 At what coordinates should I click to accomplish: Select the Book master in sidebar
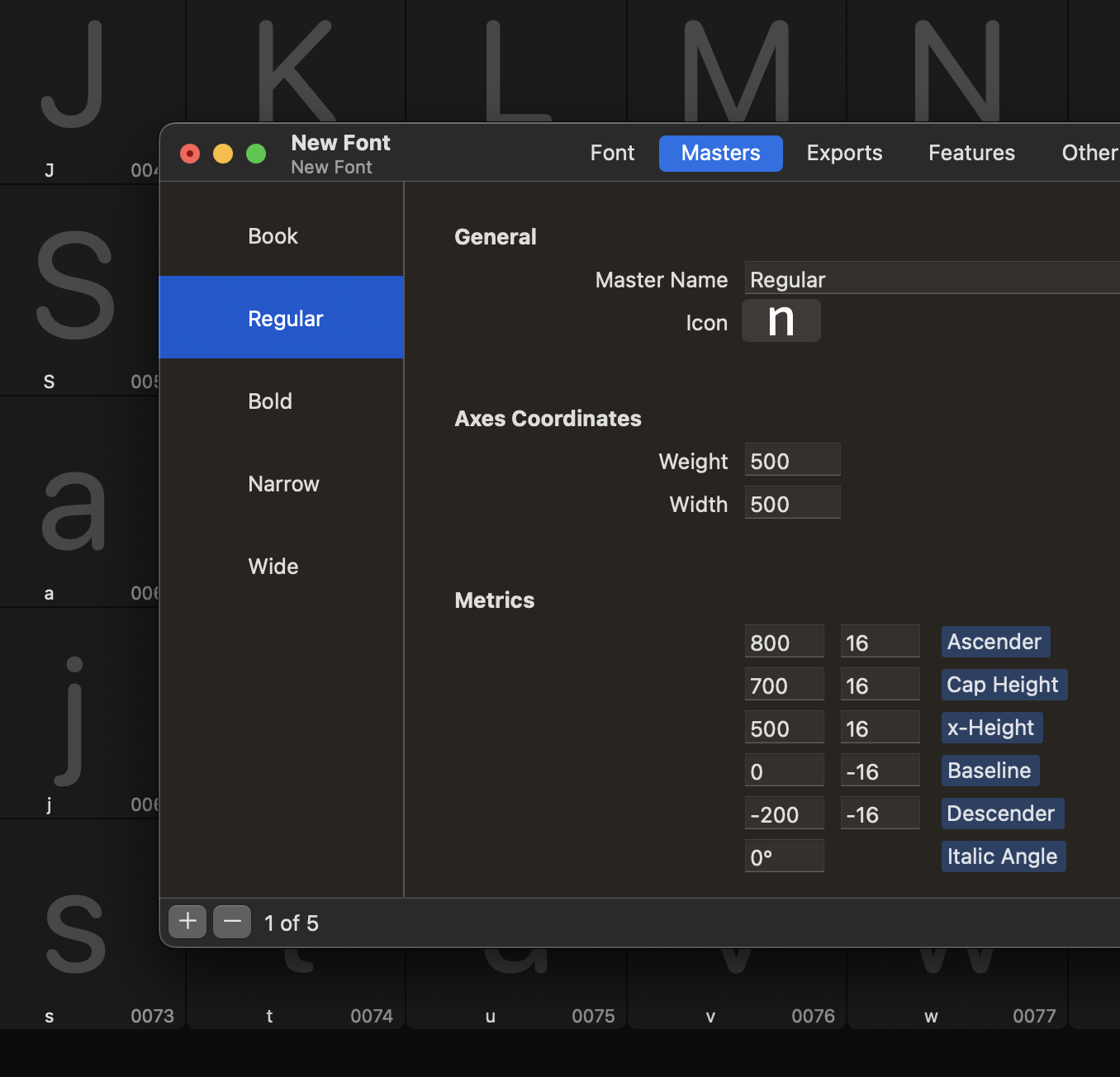(x=281, y=235)
